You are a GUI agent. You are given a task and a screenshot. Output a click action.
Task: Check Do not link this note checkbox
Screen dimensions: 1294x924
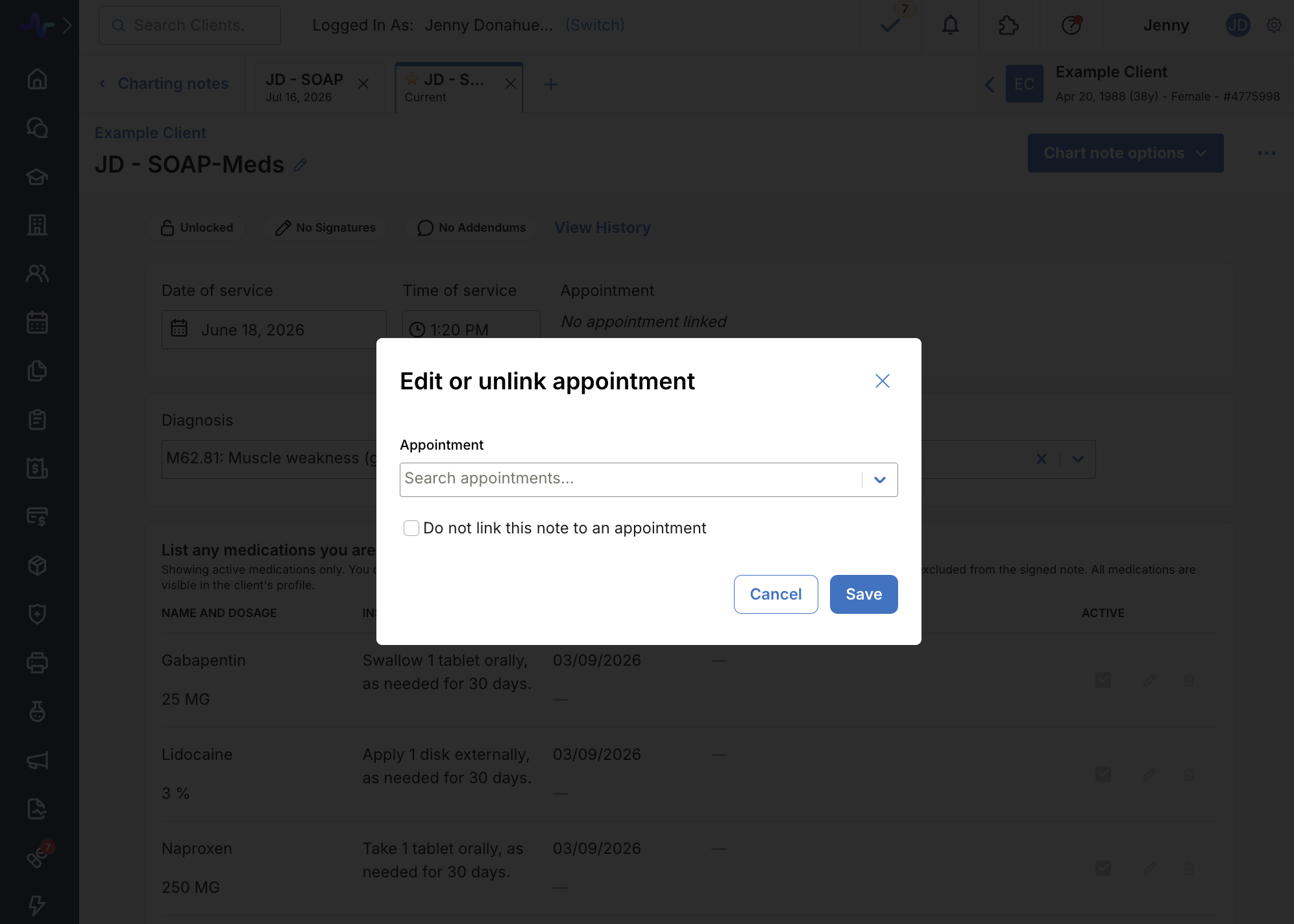click(411, 528)
